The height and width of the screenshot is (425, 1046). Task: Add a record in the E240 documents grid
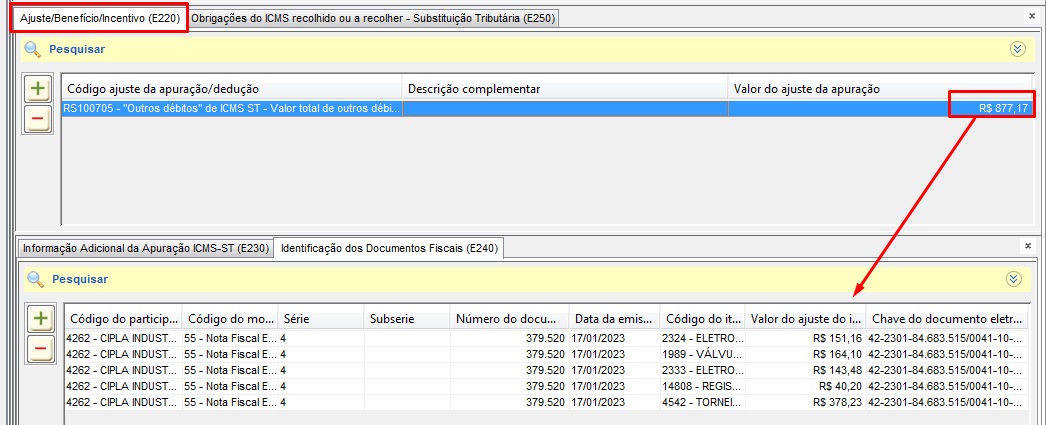pyautogui.click(x=40, y=320)
